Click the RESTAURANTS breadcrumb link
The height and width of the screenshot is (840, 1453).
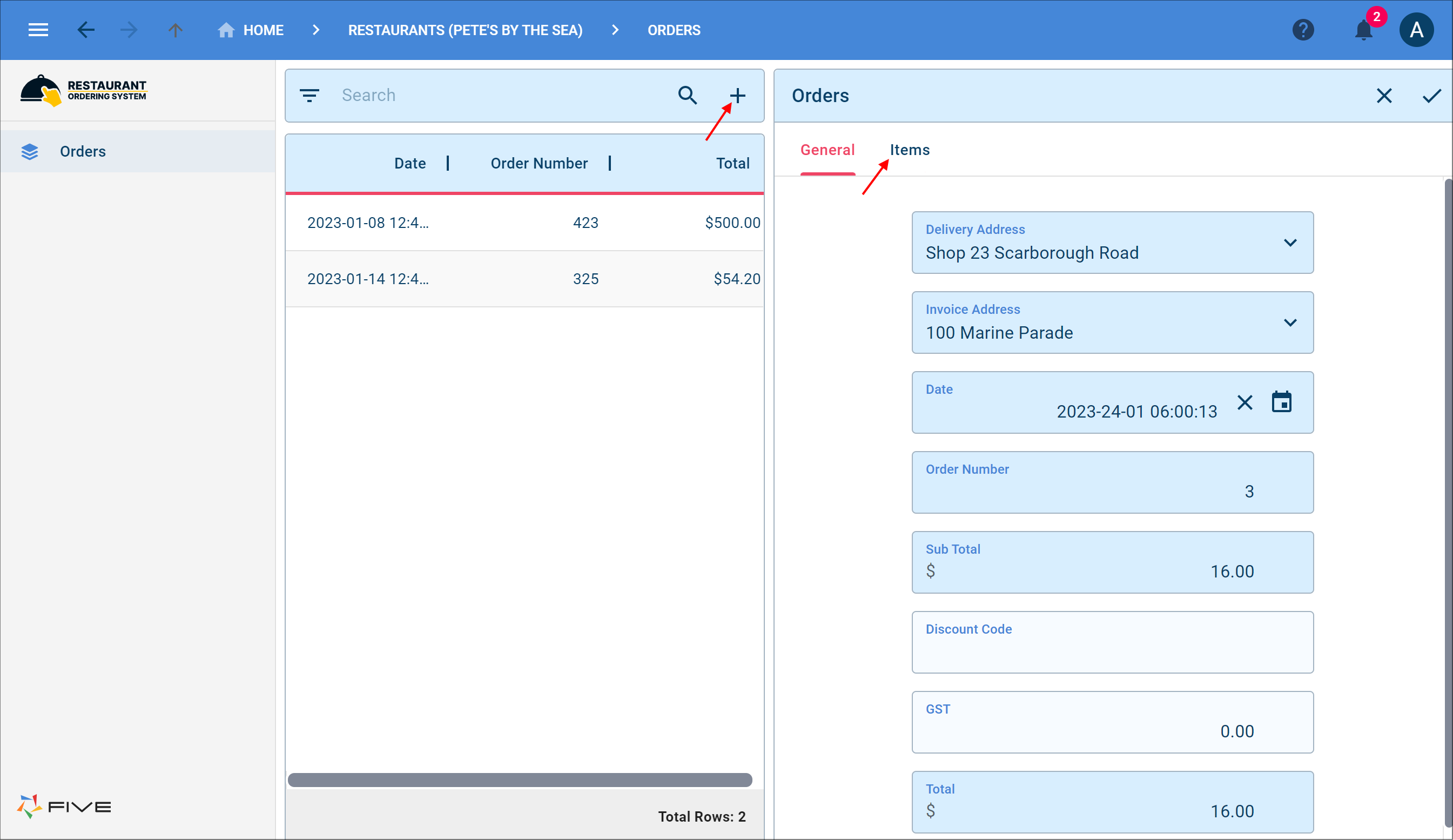464,30
